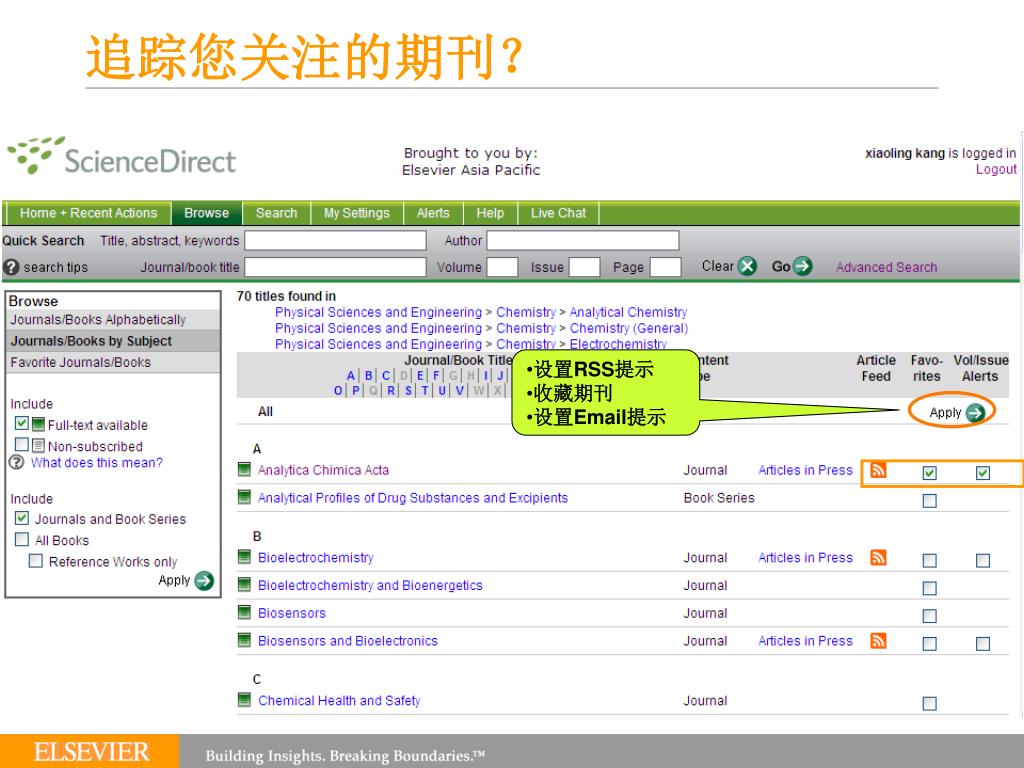The image size is (1024, 768).
Task: Check Reference Works only checkbox
Action: click(x=36, y=561)
